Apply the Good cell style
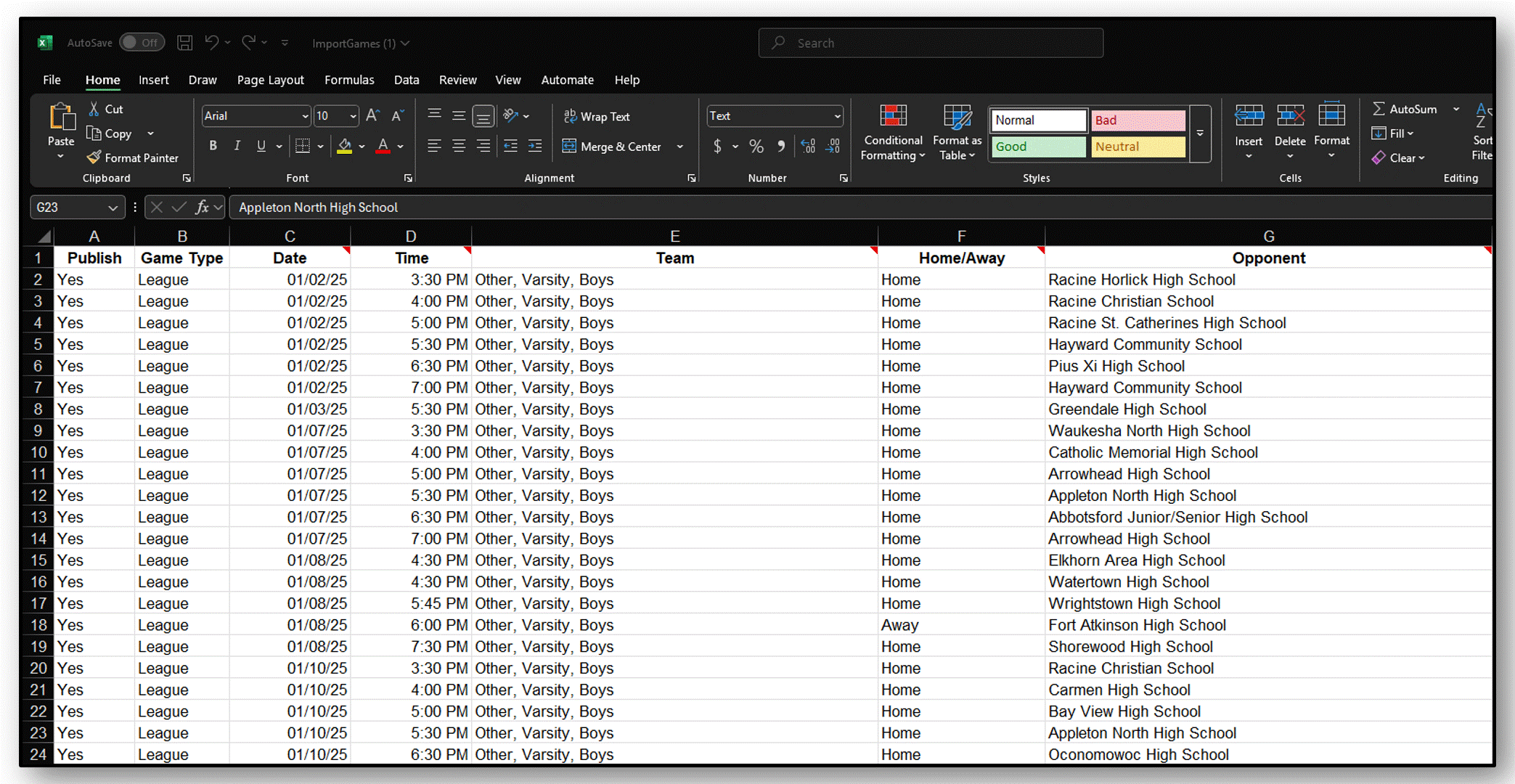The width and height of the screenshot is (1515, 784). coord(1039,147)
